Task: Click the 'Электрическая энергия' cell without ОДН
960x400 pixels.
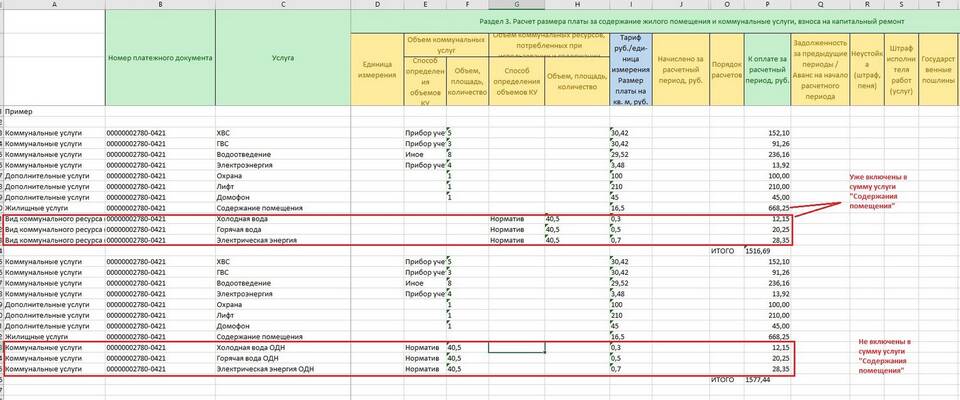Action: (283, 240)
